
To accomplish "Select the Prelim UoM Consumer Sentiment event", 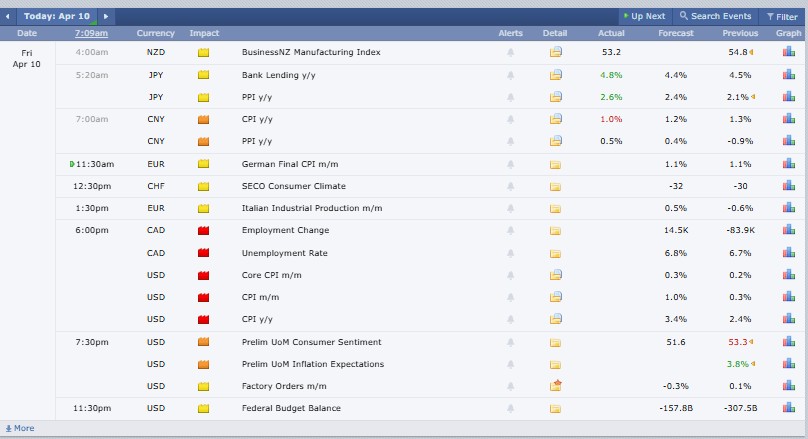I will coord(311,342).
